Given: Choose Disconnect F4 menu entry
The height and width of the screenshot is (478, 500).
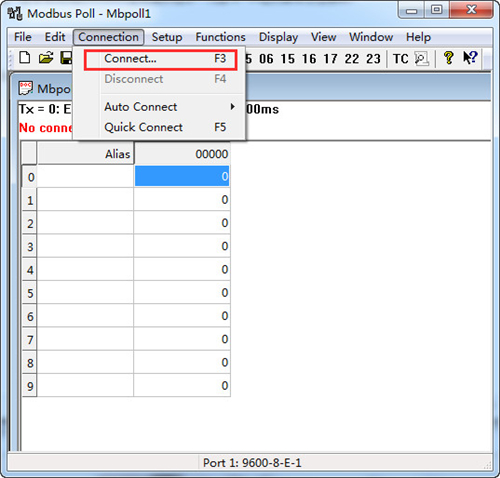Looking at the screenshot, I should pyautogui.click(x=160, y=79).
